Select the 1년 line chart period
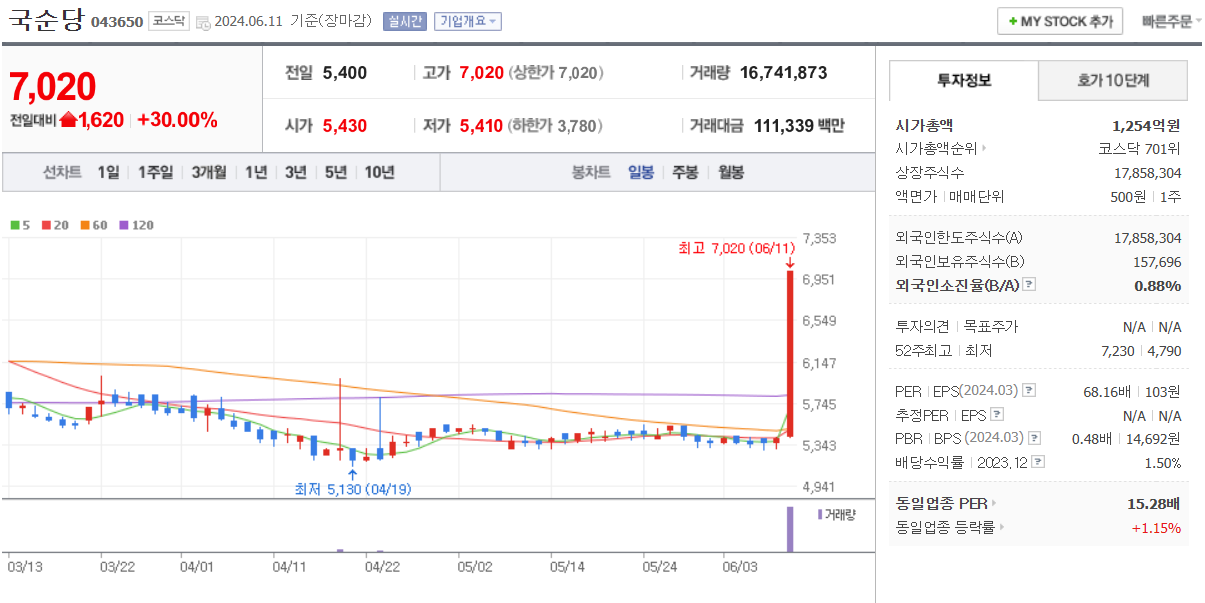The height and width of the screenshot is (603, 1205). (x=256, y=172)
